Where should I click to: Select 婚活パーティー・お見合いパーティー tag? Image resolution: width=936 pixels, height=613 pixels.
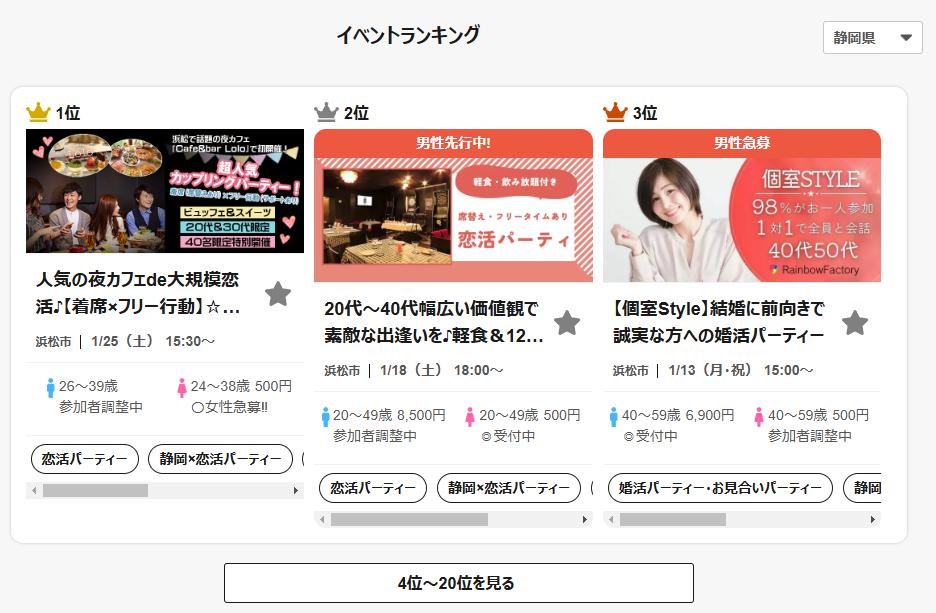click(x=721, y=488)
